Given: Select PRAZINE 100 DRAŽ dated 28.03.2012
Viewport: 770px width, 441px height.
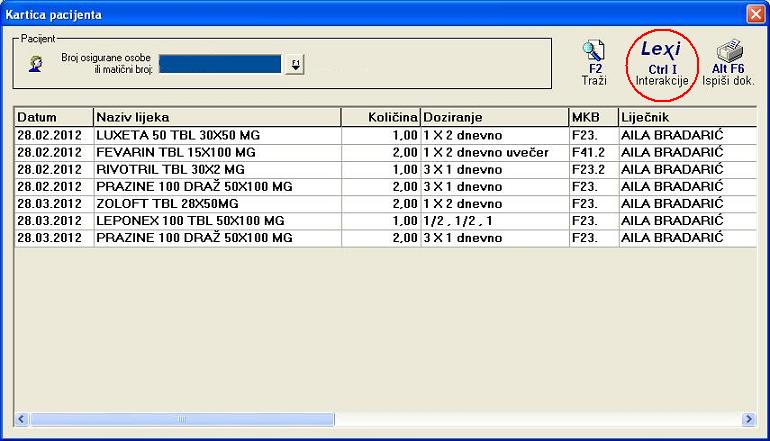Looking at the screenshot, I should click(x=385, y=238).
